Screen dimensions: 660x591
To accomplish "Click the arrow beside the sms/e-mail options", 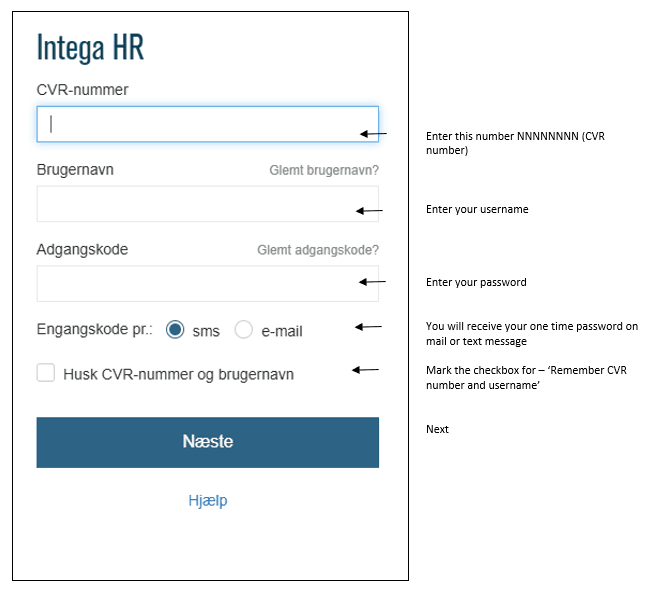I will pos(369,326).
